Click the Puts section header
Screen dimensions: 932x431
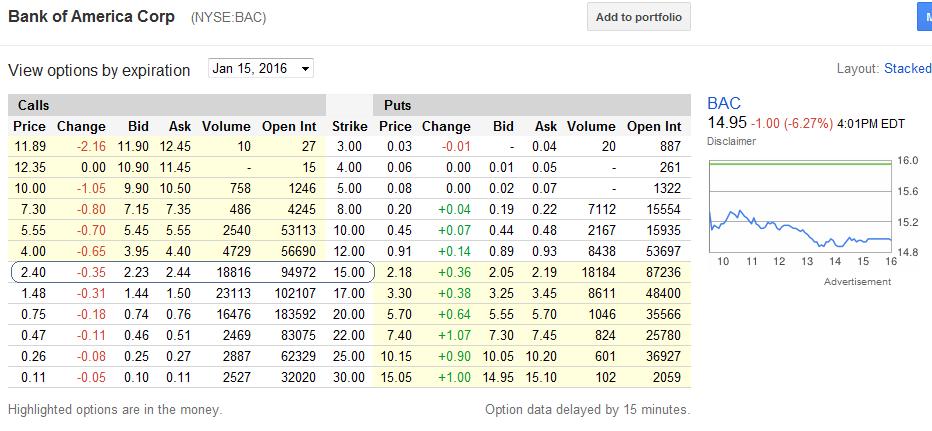click(x=532, y=105)
